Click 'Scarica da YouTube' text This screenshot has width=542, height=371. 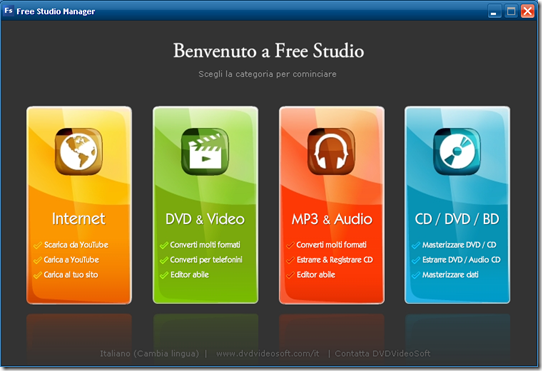(x=76, y=245)
